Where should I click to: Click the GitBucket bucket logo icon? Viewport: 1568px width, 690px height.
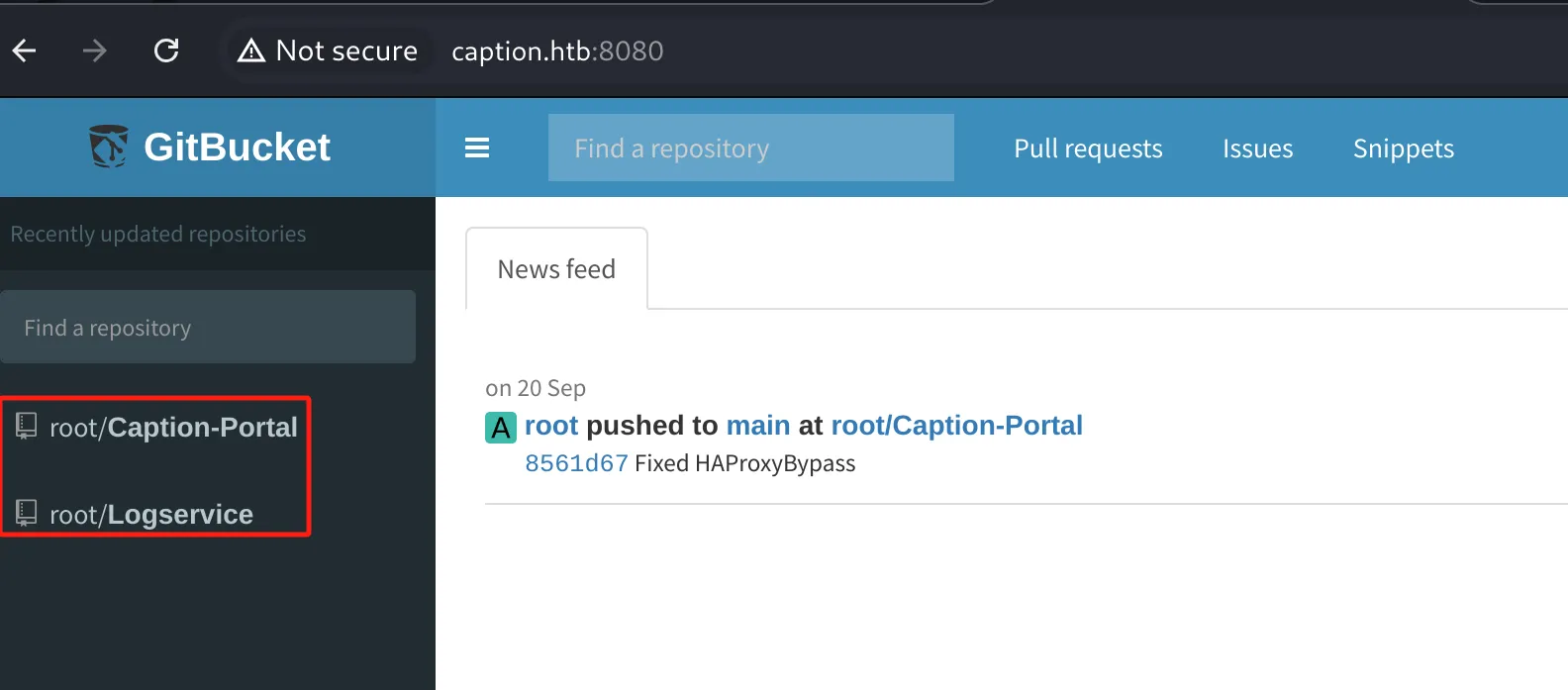[x=108, y=147]
